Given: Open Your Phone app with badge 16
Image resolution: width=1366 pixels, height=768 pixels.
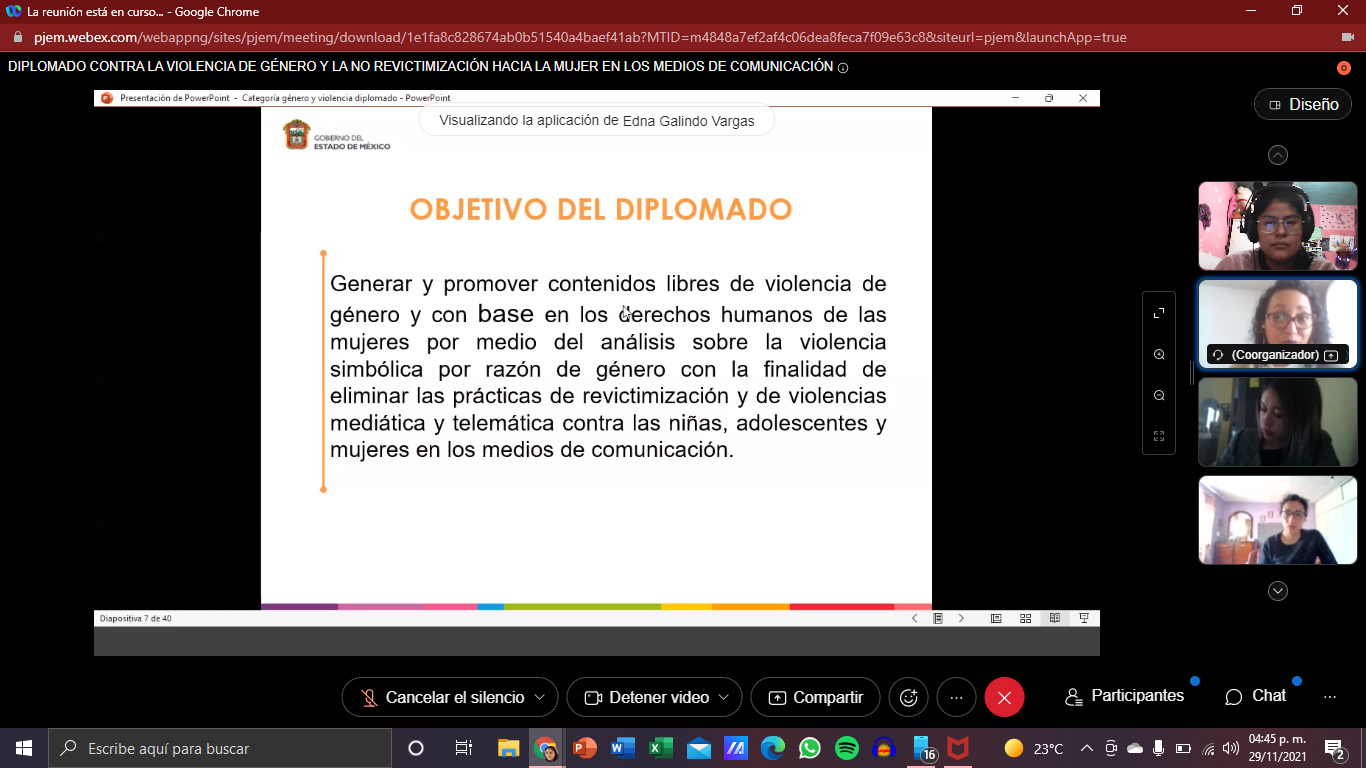Looking at the screenshot, I should [x=922, y=748].
